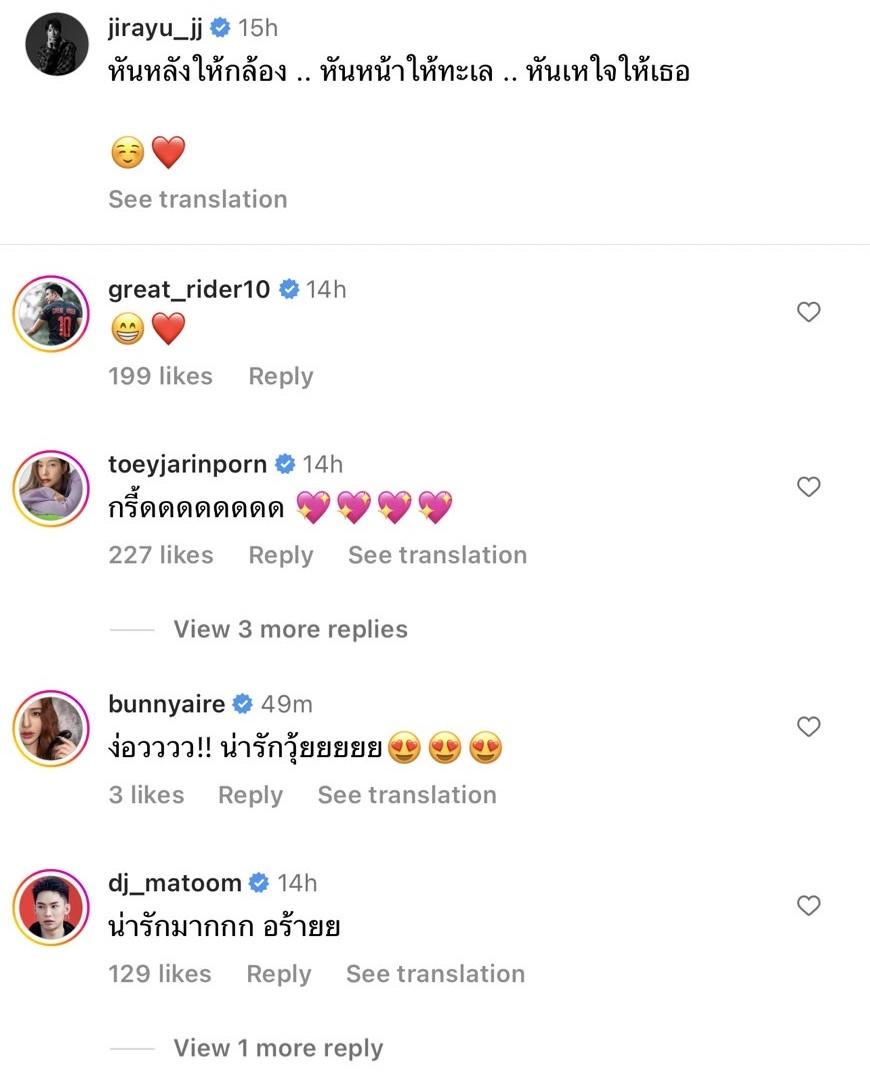Translate dj_matoom's comment
The image size is (870, 1078).
tap(435, 974)
